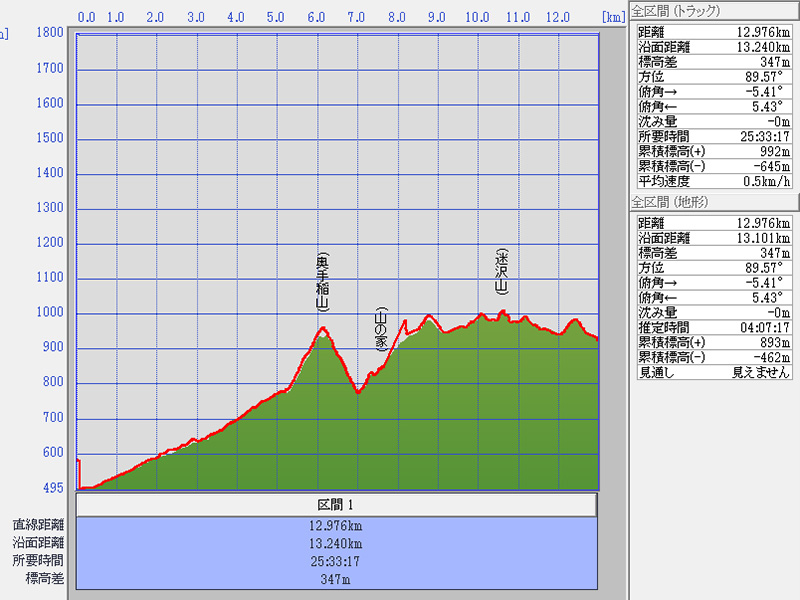Click the 1800 mark on the elevation axis

pos(49,33)
